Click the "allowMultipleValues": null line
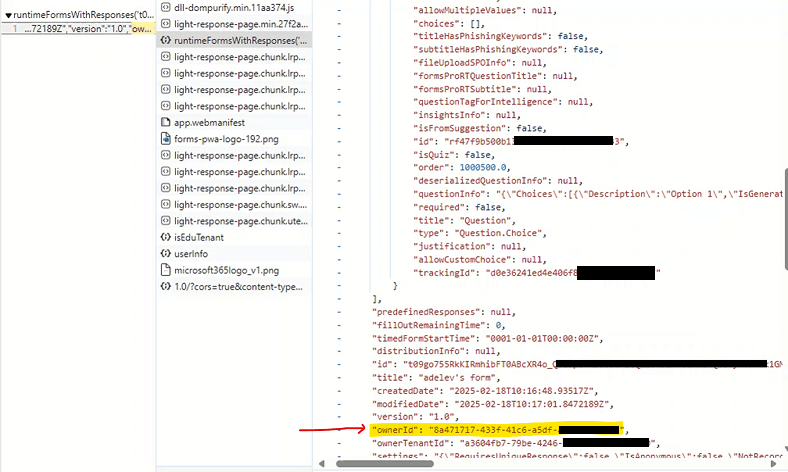 point(485,10)
